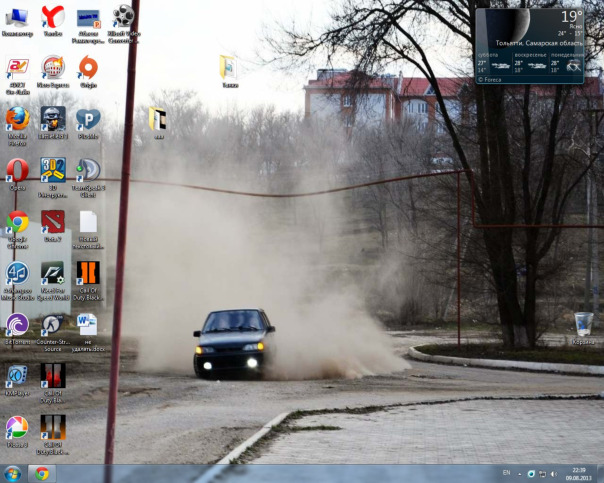The height and width of the screenshot is (483, 604).
Task: Launch the KMPlayer shortcut
Action: 18,381
